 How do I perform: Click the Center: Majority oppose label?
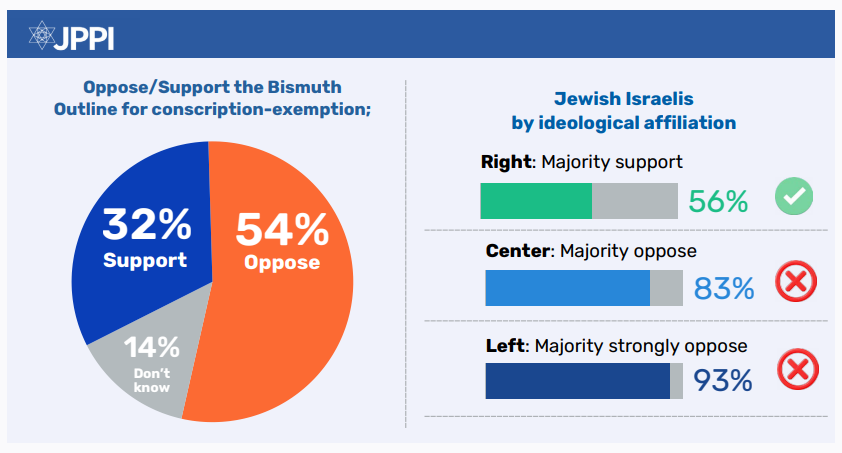591,250
